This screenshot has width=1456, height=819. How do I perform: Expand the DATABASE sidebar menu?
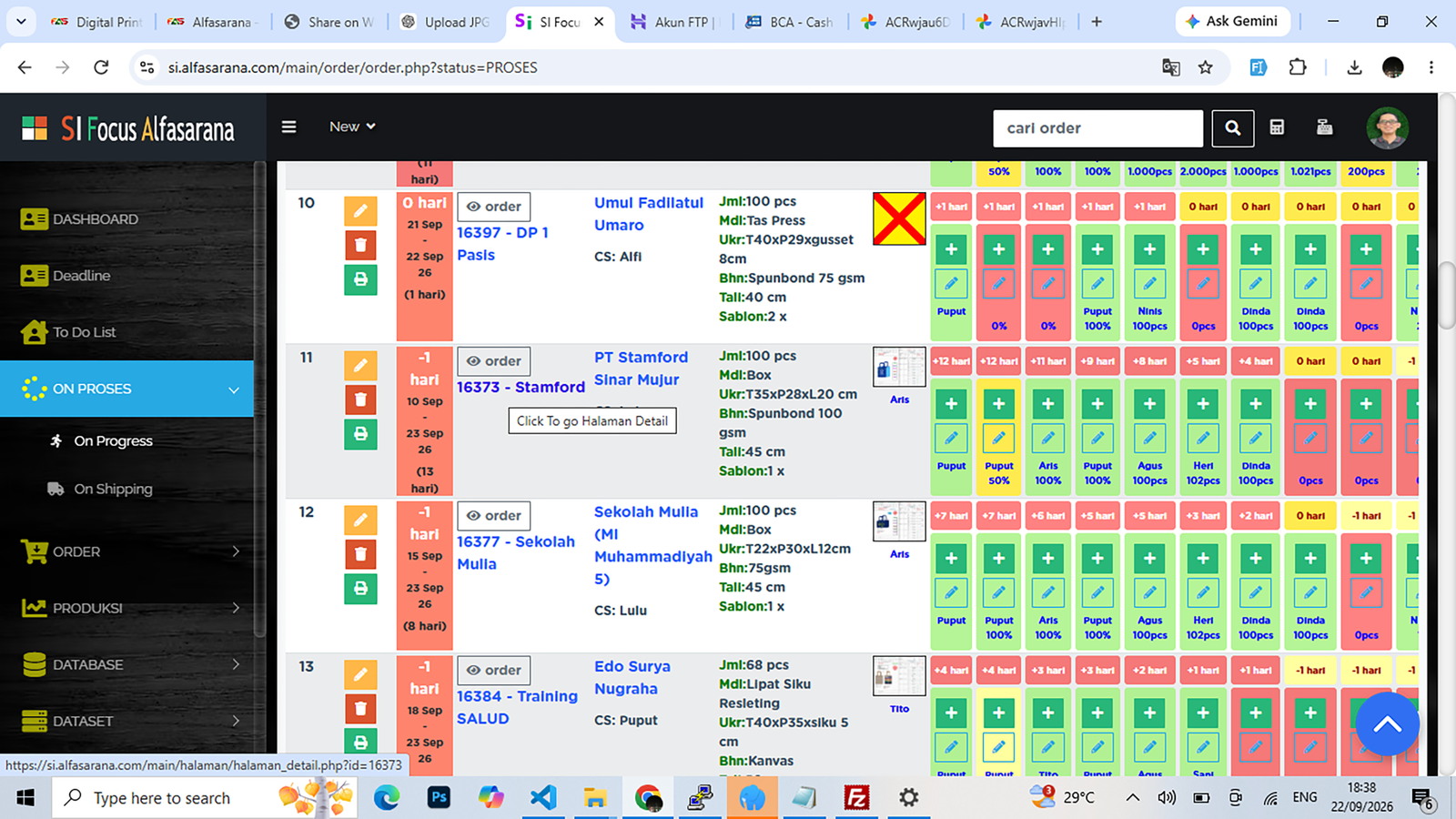click(126, 664)
